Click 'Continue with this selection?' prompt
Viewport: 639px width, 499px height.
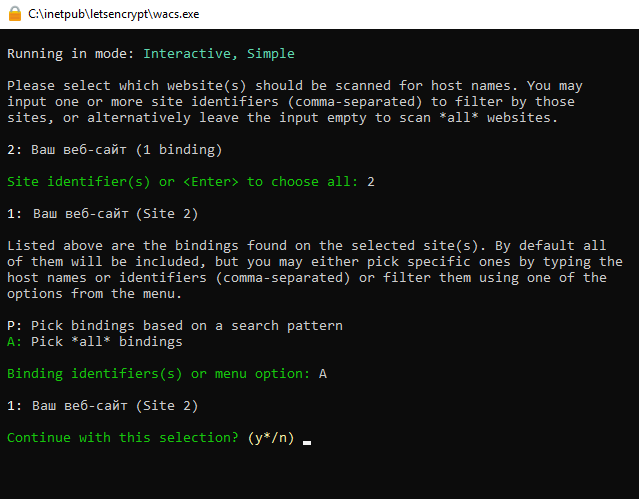coord(123,437)
